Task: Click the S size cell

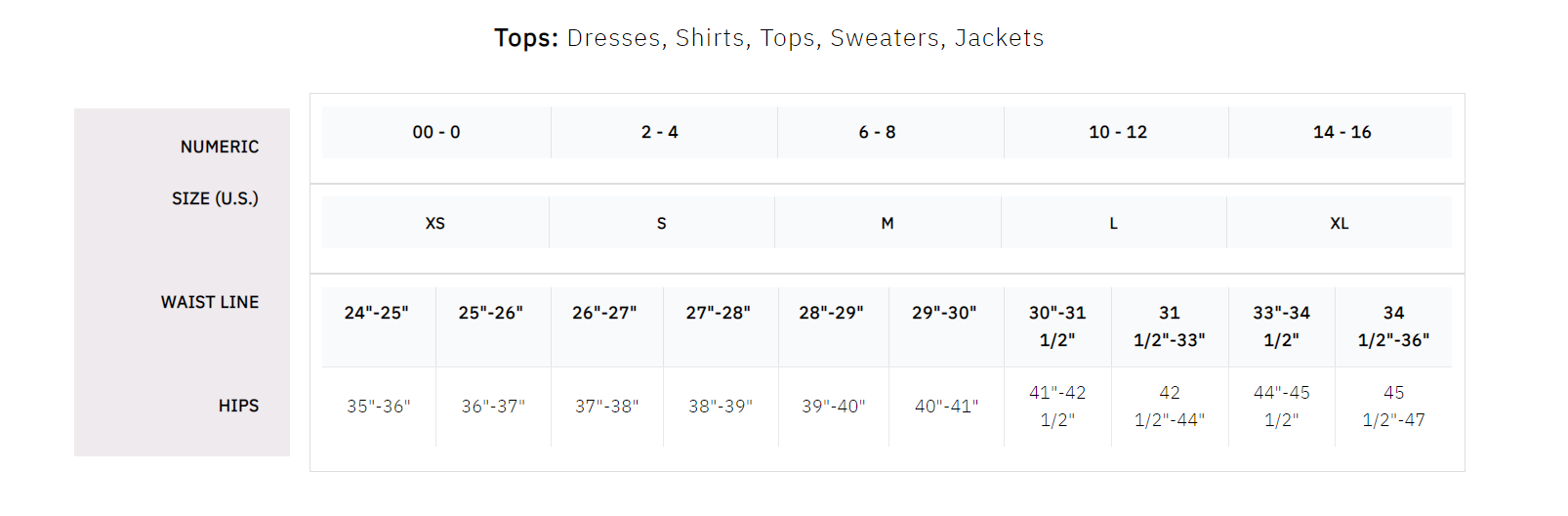Action: tap(662, 223)
